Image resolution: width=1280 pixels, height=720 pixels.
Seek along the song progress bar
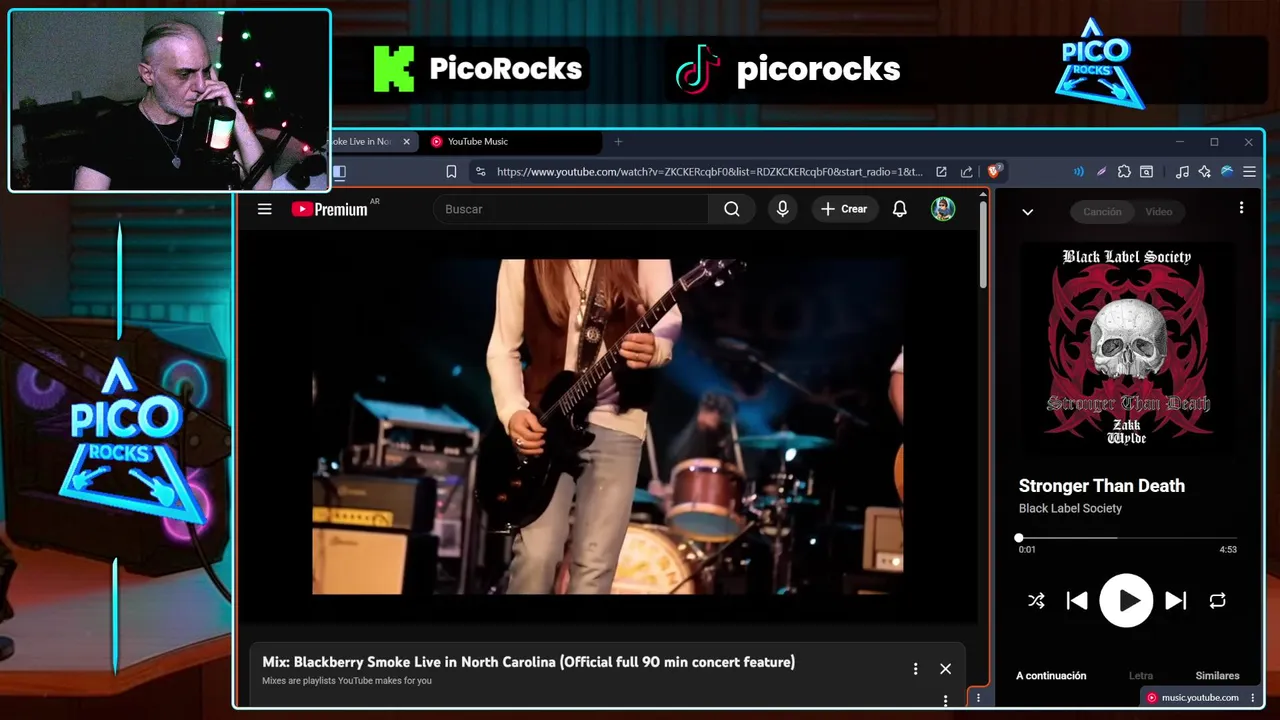point(1128,538)
